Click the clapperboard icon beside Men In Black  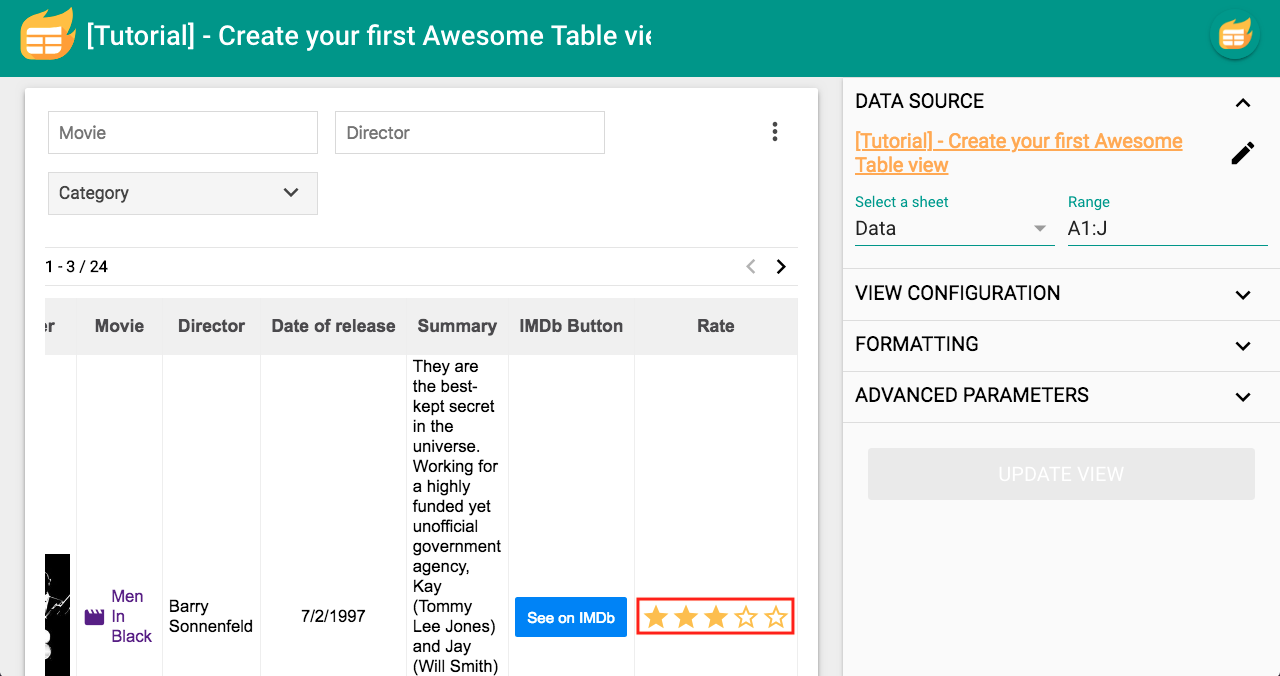[x=94, y=617]
